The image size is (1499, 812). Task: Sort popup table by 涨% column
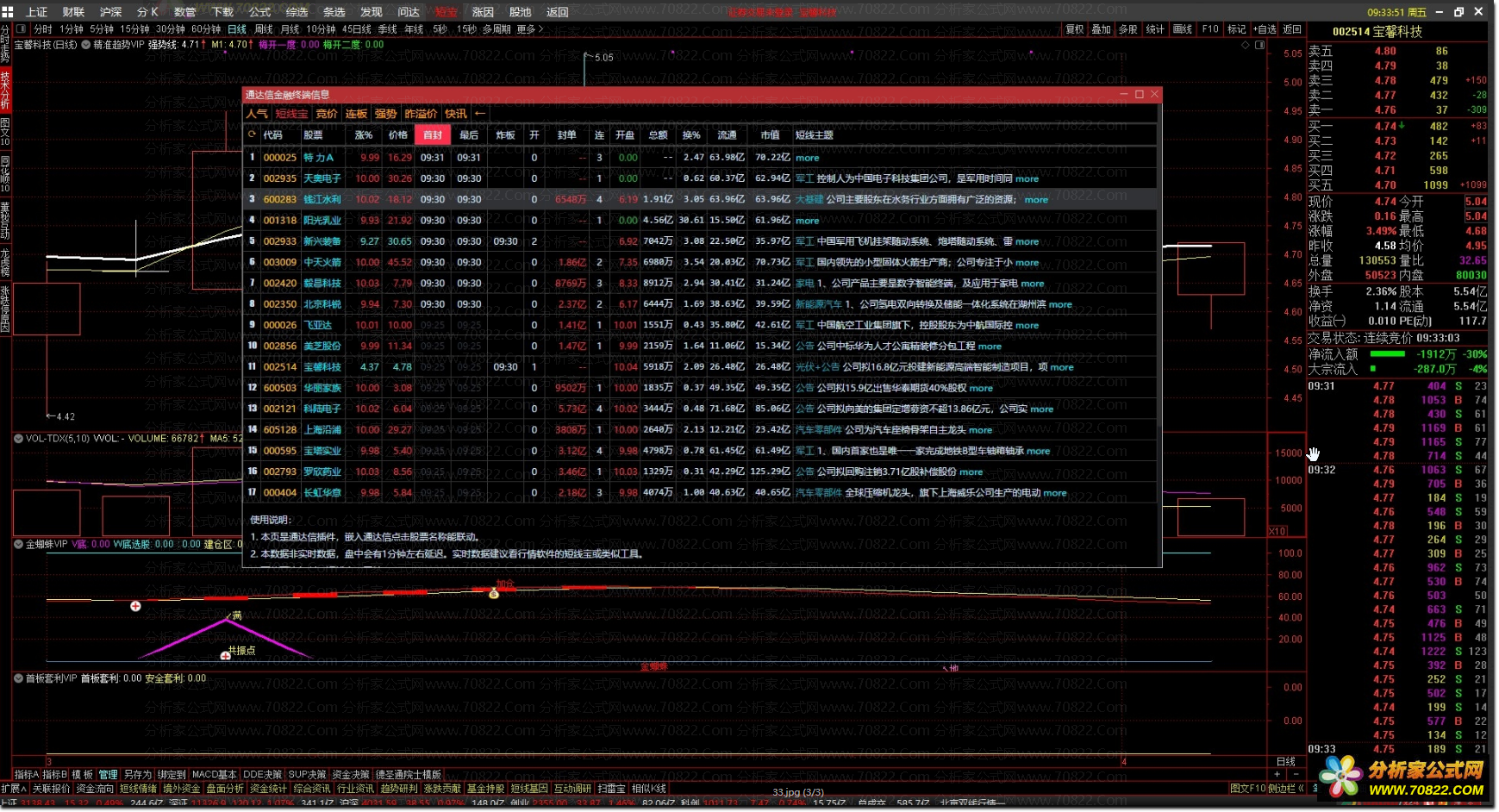click(364, 134)
